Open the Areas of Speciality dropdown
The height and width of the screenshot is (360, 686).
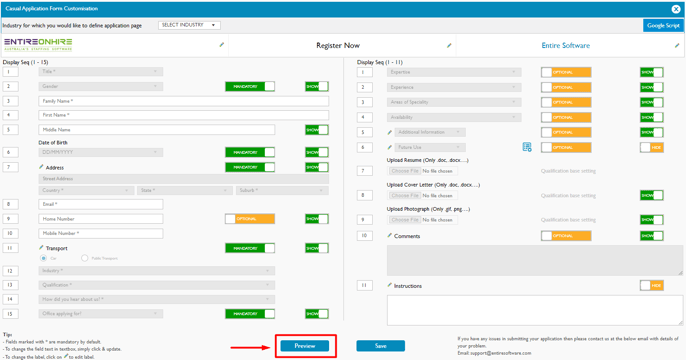coord(454,102)
